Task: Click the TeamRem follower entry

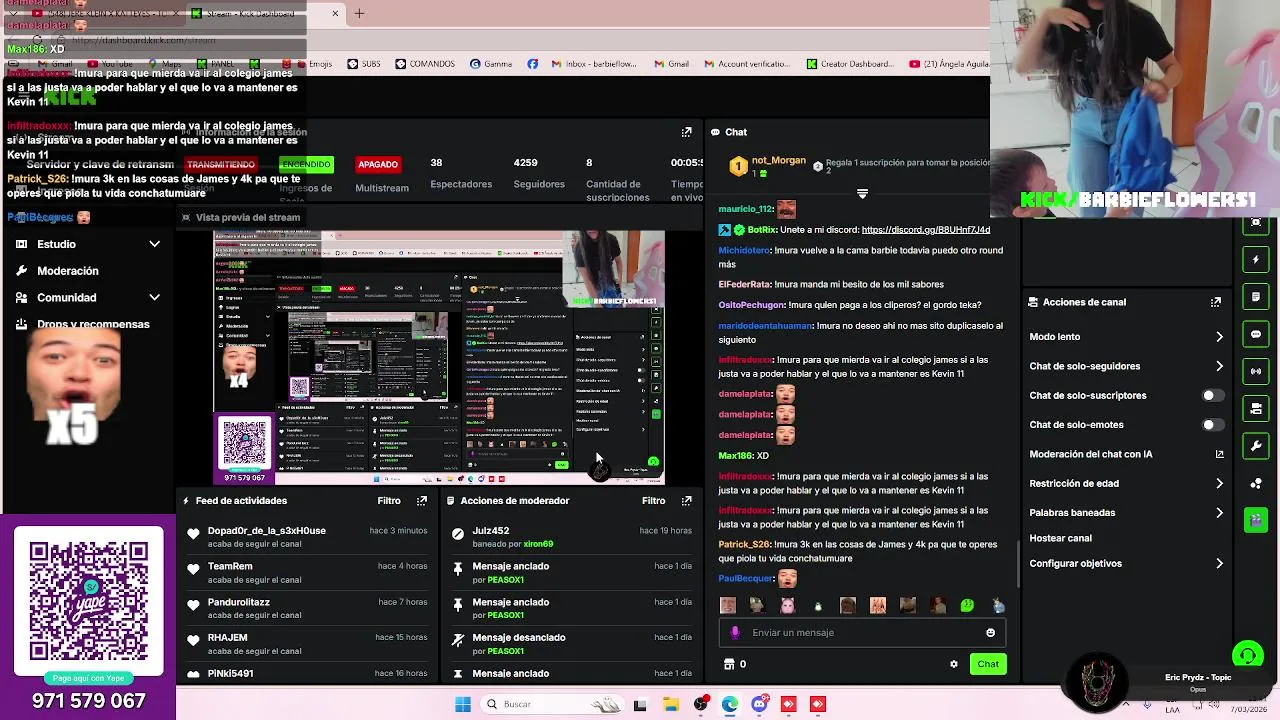Action: (x=308, y=573)
